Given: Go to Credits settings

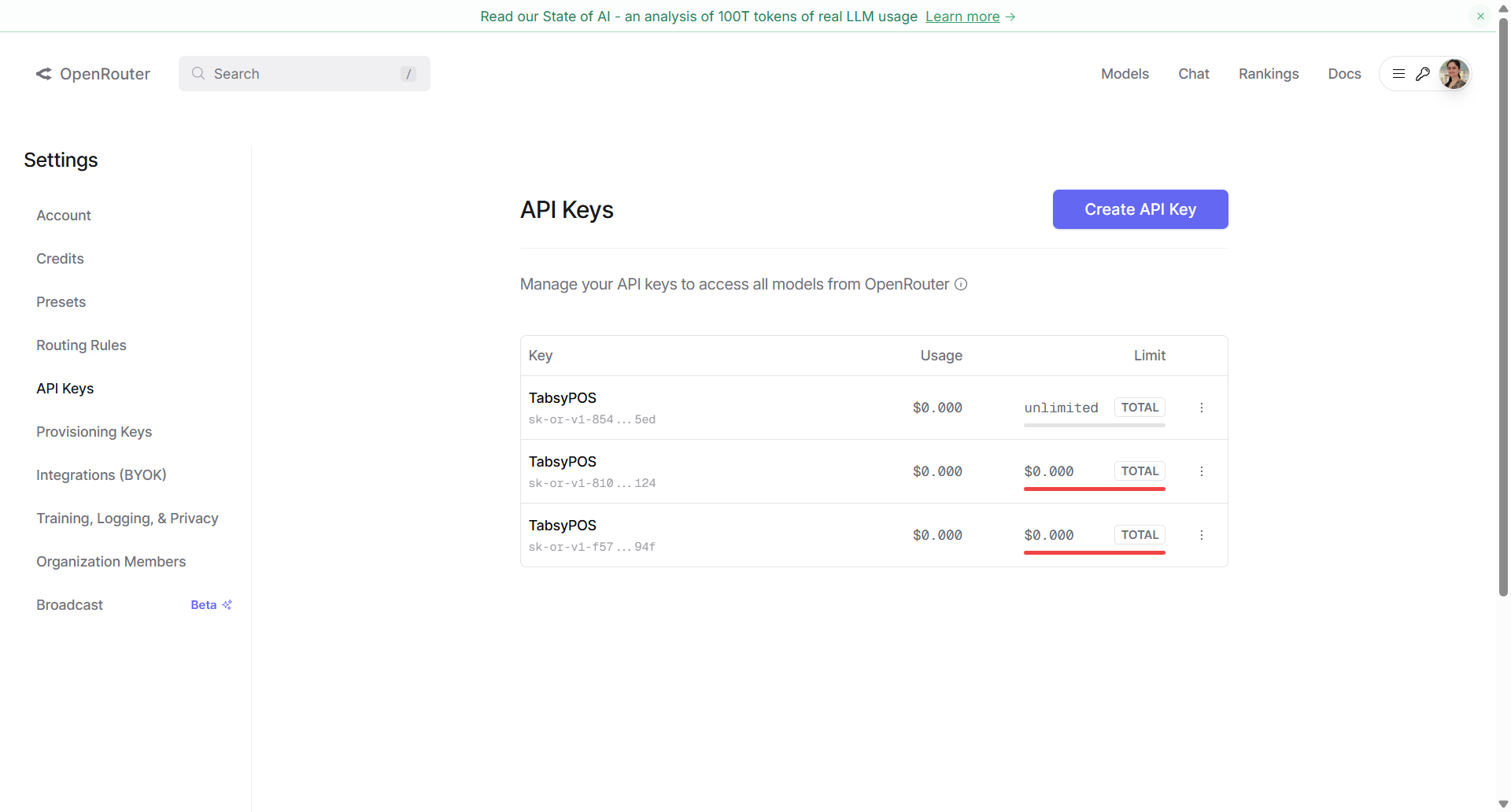Looking at the screenshot, I should (x=60, y=259).
